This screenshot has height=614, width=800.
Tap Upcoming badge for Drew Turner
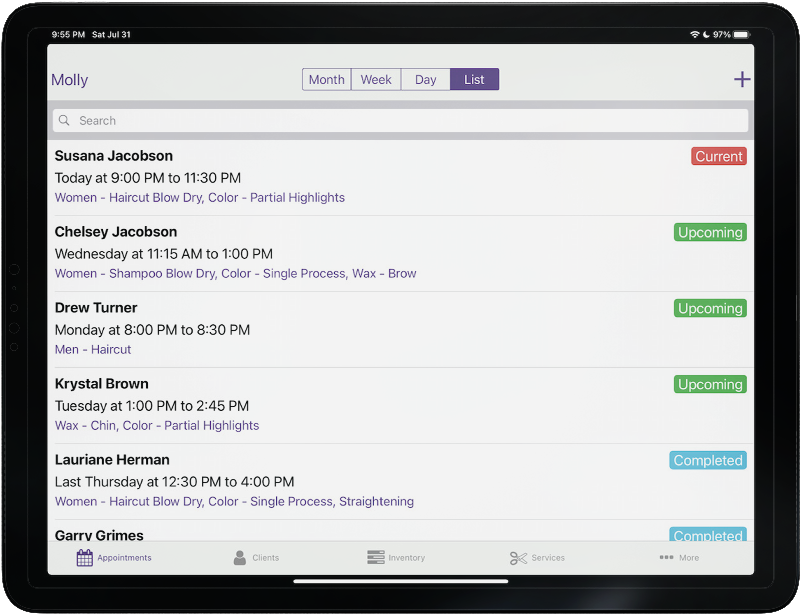[x=710, y=308]
